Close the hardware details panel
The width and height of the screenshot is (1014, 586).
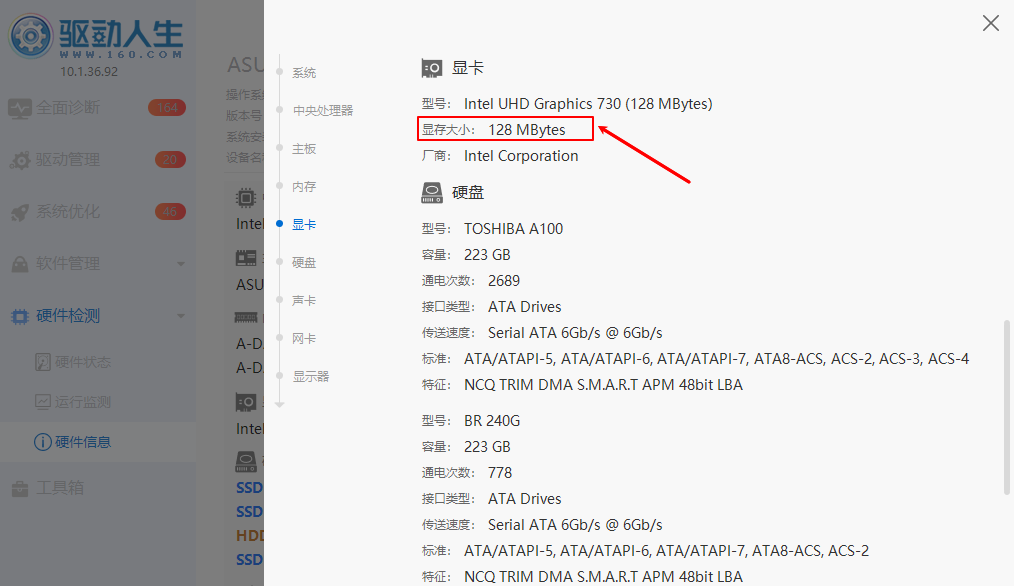coord(991,23)
